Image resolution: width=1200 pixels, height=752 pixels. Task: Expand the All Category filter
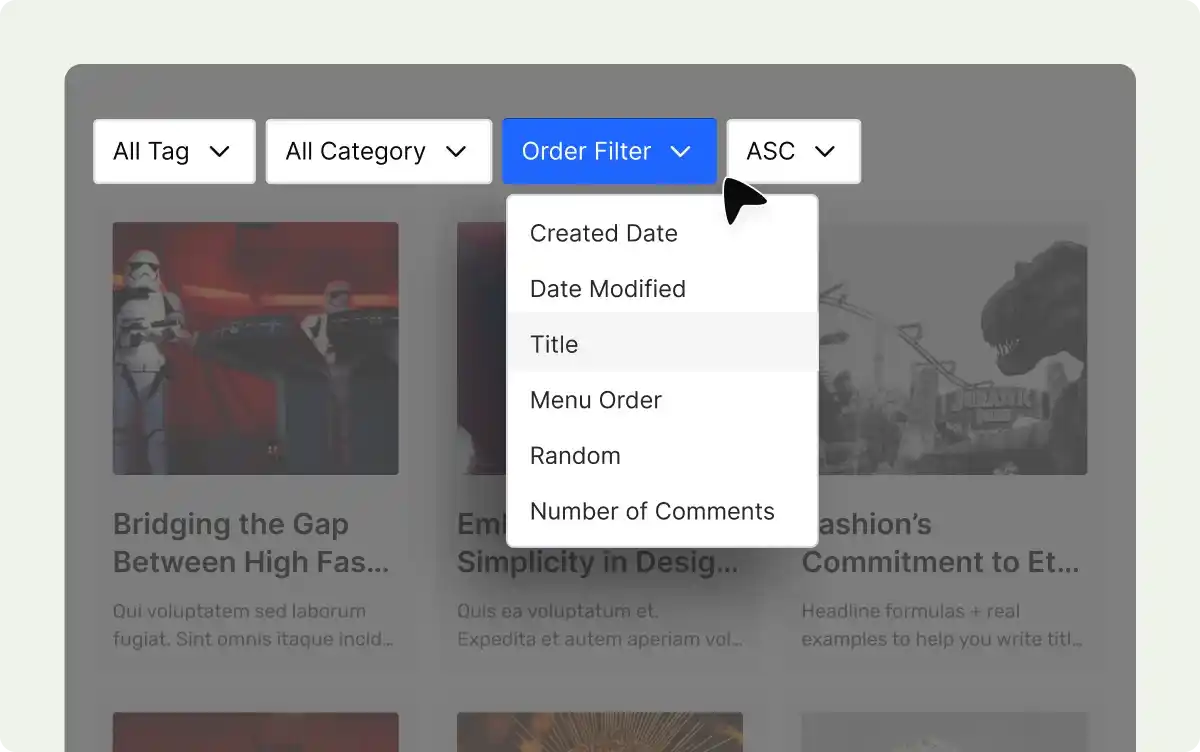(378, 152)
